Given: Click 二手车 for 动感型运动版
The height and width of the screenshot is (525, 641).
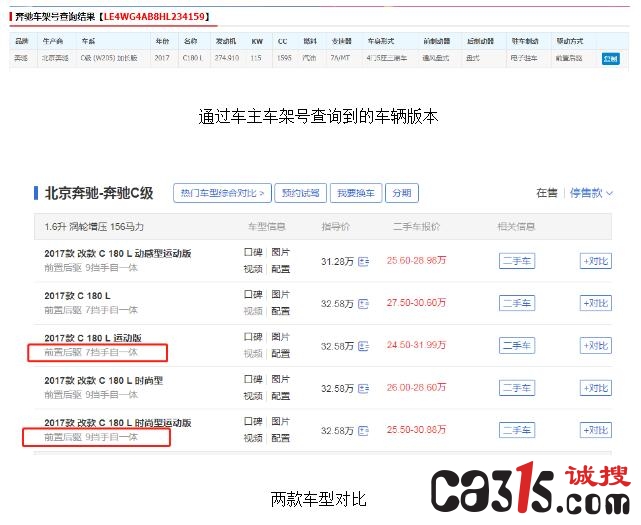Looking at the screenshot, I should click(517, 261).
